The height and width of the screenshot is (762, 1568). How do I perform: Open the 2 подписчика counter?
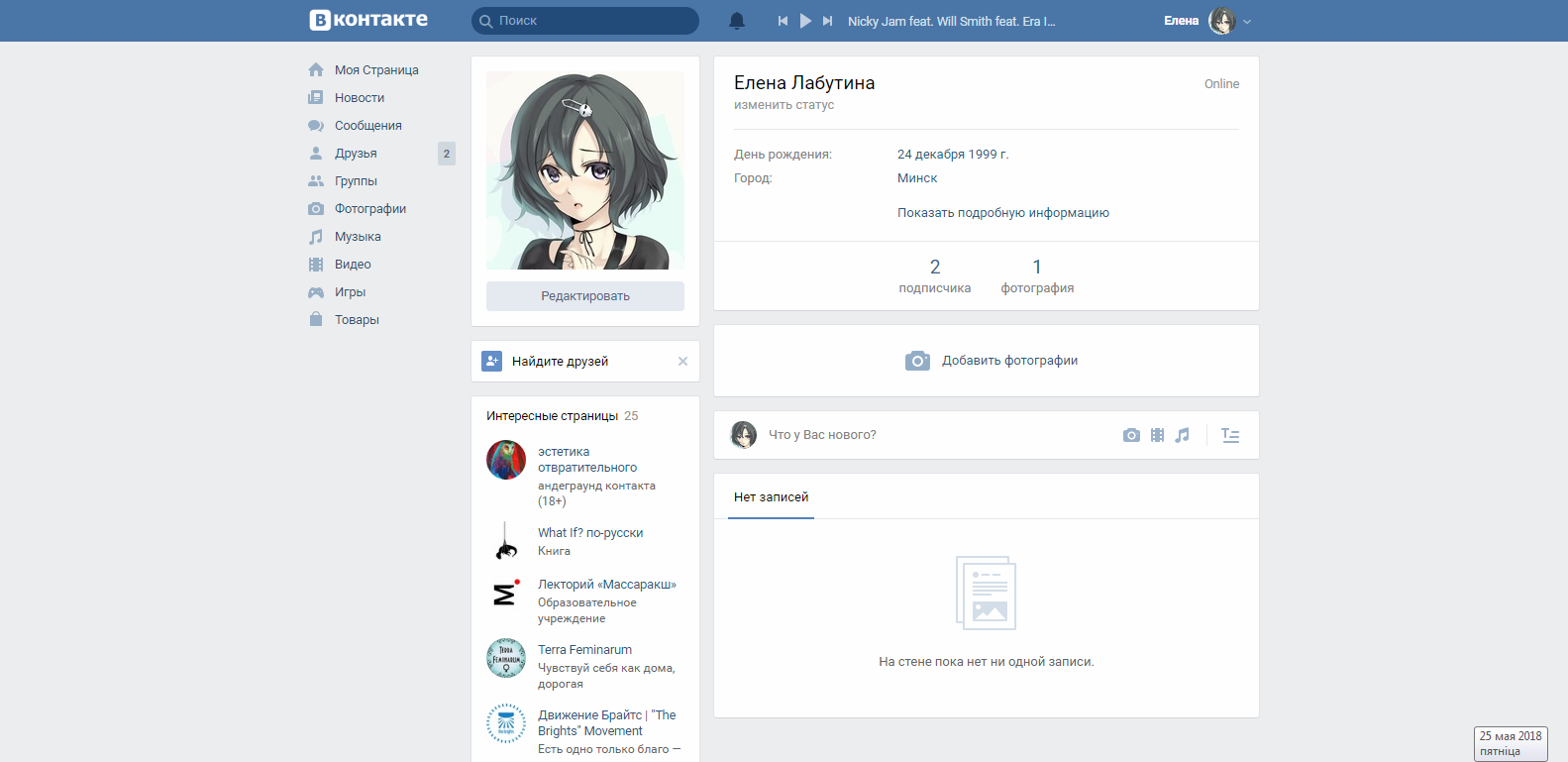point(935,275)
